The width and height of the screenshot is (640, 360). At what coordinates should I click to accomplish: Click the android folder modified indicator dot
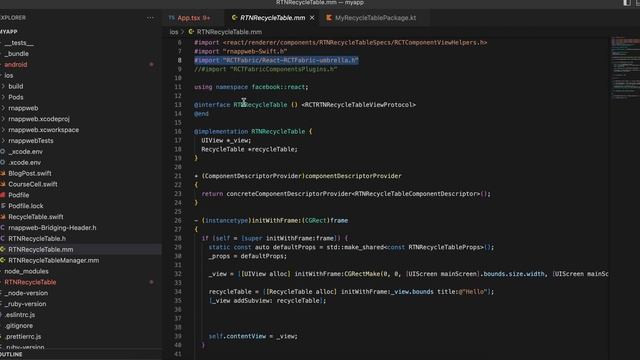tap(151, 64)
